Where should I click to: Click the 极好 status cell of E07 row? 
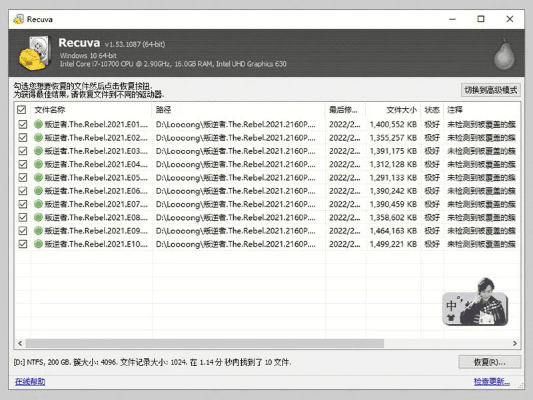432,204
